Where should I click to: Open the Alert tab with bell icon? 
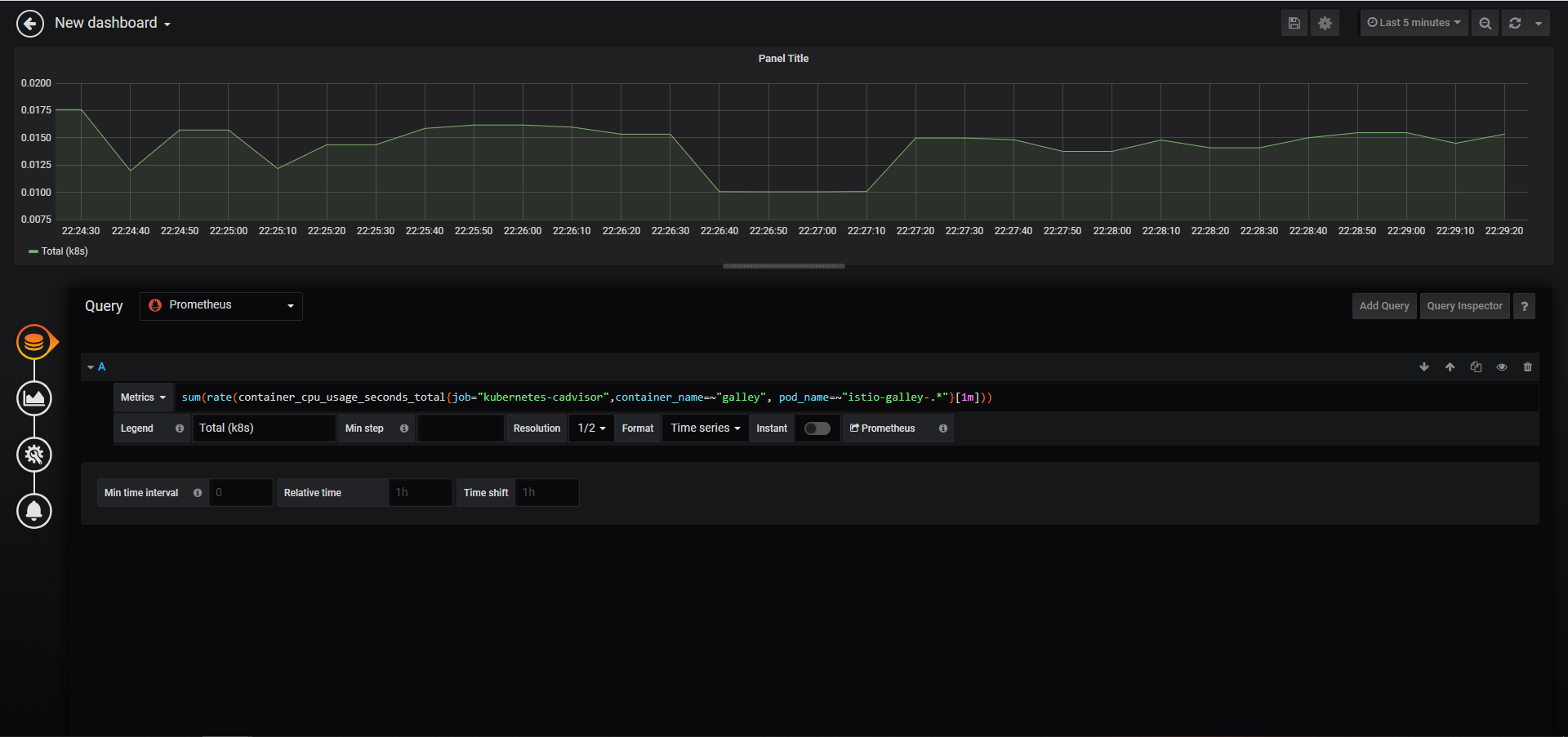[x=34, y=511]
